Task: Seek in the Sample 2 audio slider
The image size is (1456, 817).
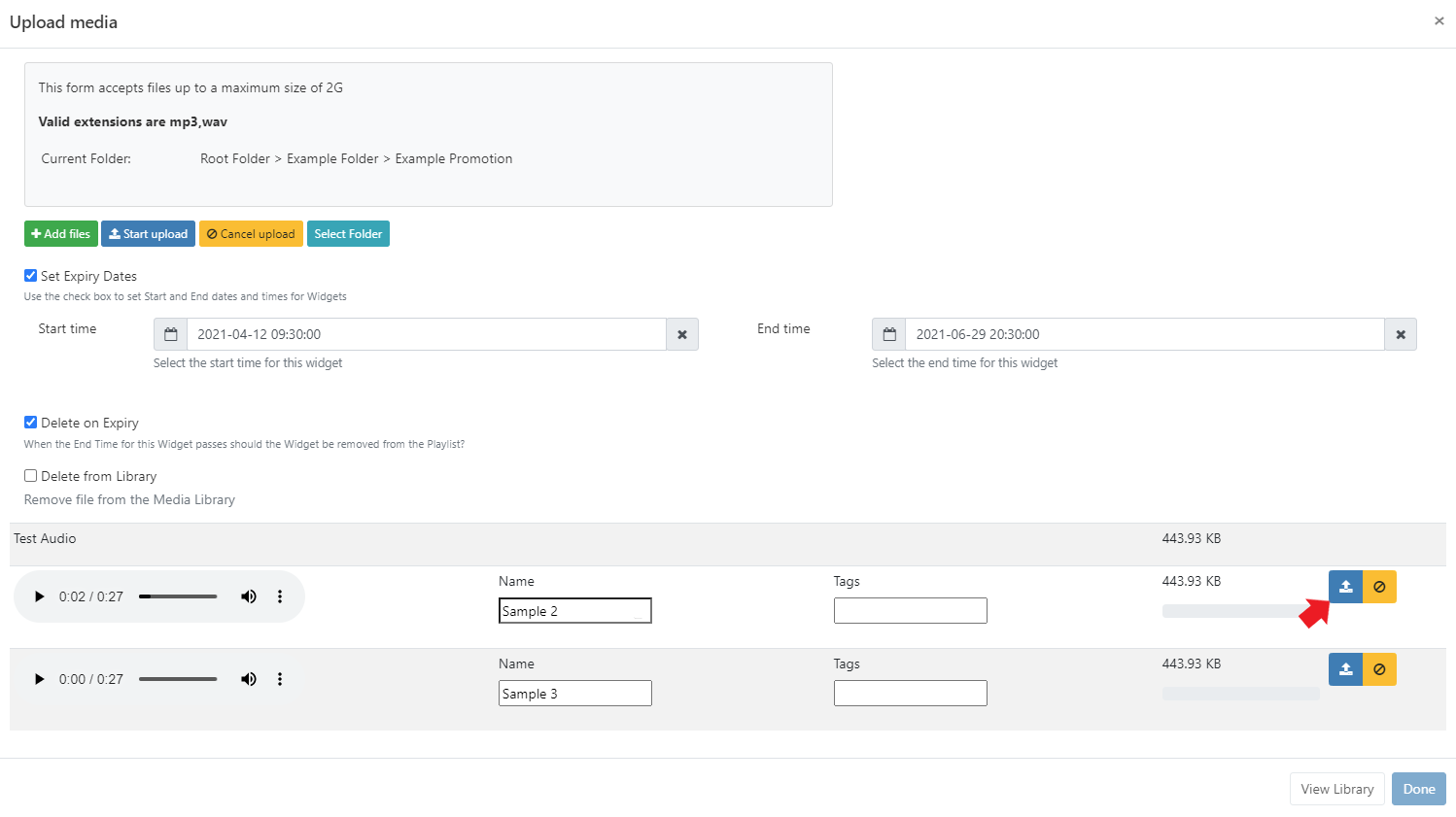Action: (x=178, y=596)
